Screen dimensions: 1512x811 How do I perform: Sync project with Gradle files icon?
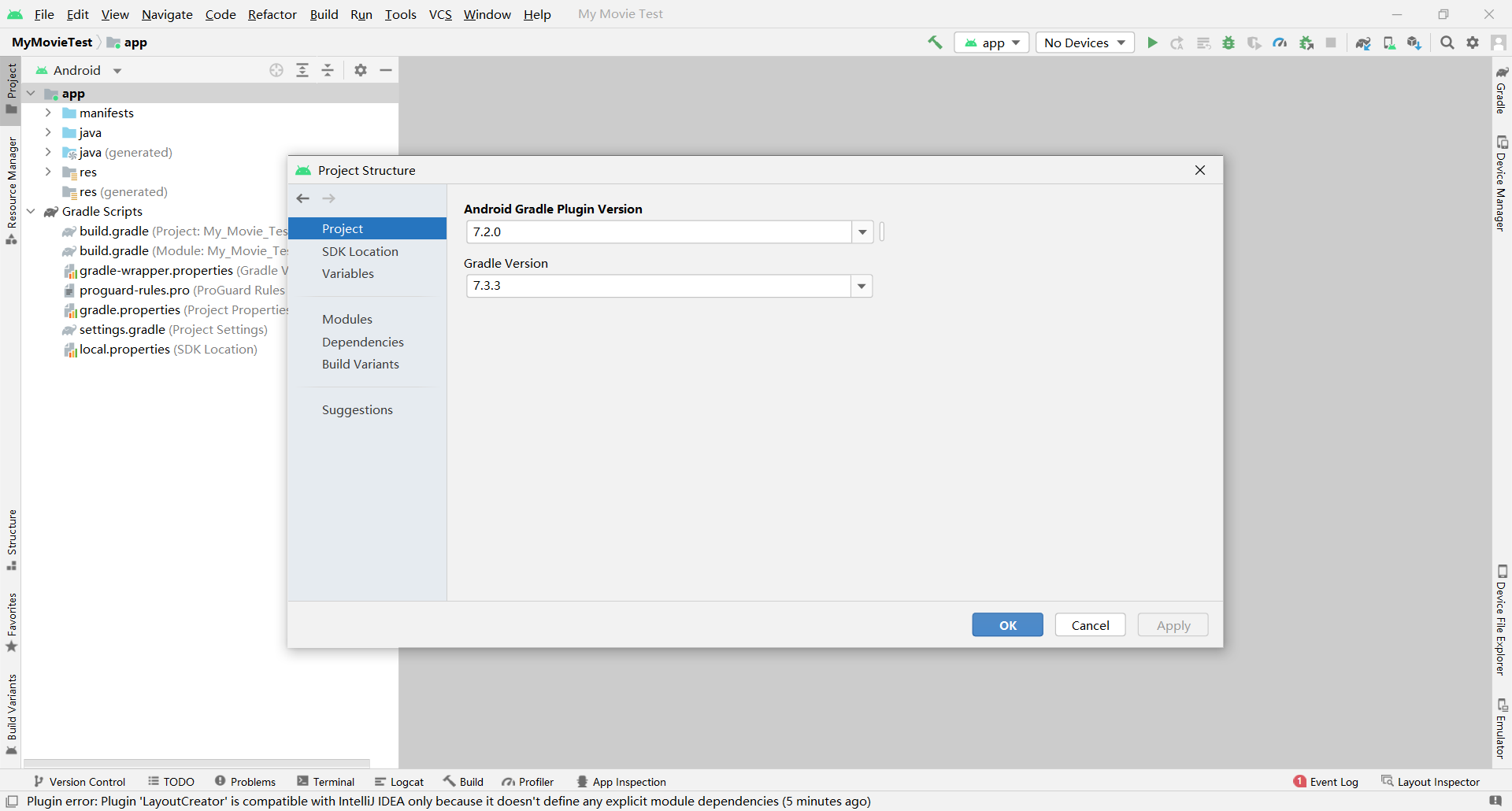(1363, 43)
